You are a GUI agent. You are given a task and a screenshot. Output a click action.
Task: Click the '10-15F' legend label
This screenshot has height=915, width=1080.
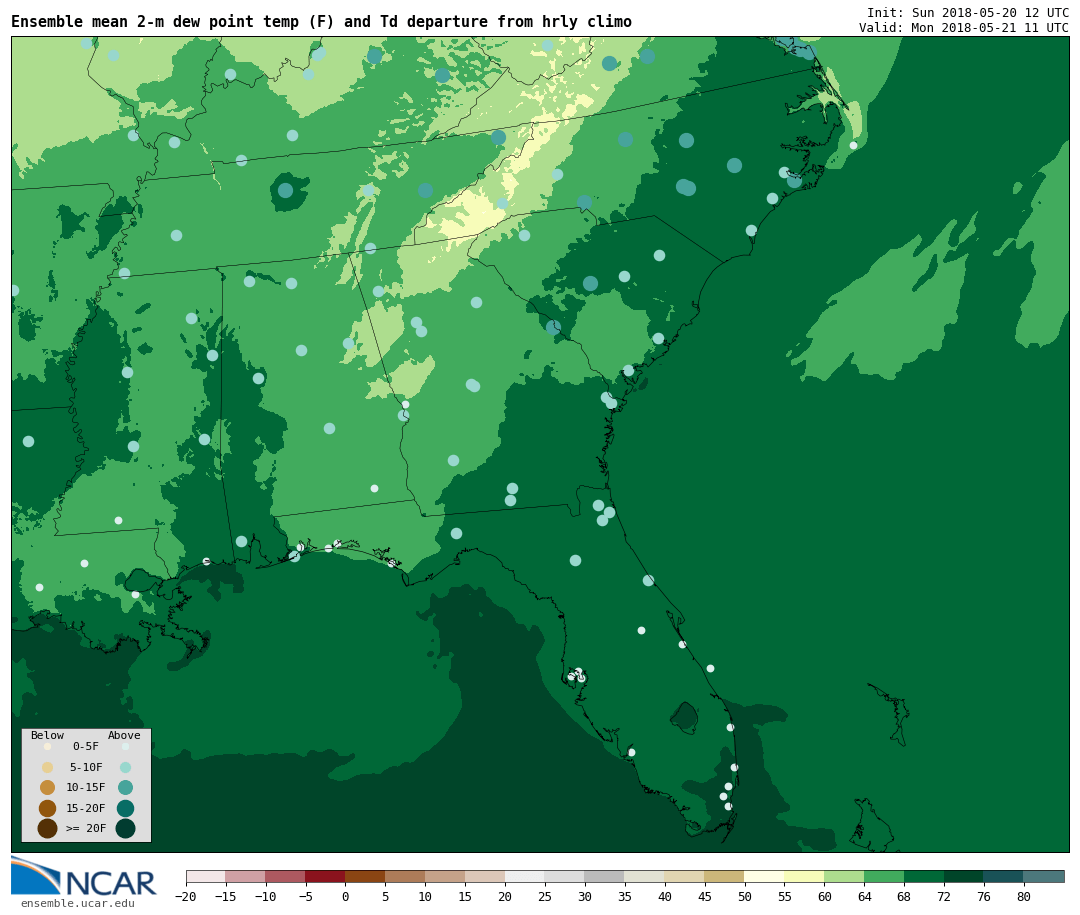86,787
